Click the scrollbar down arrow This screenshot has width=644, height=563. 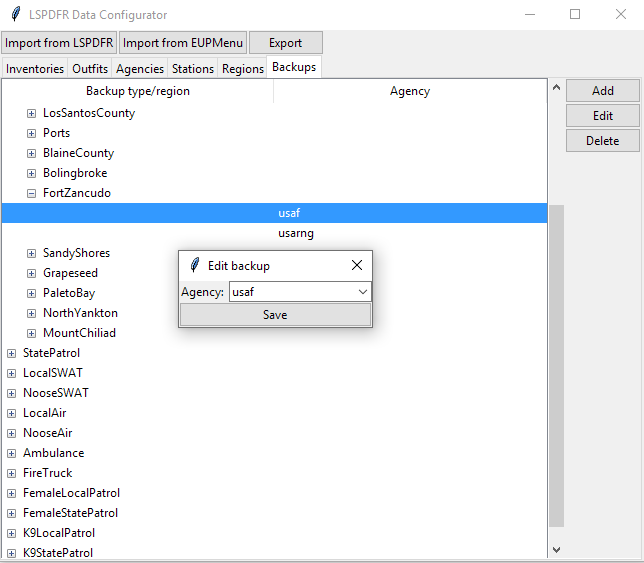pos(557,549)
